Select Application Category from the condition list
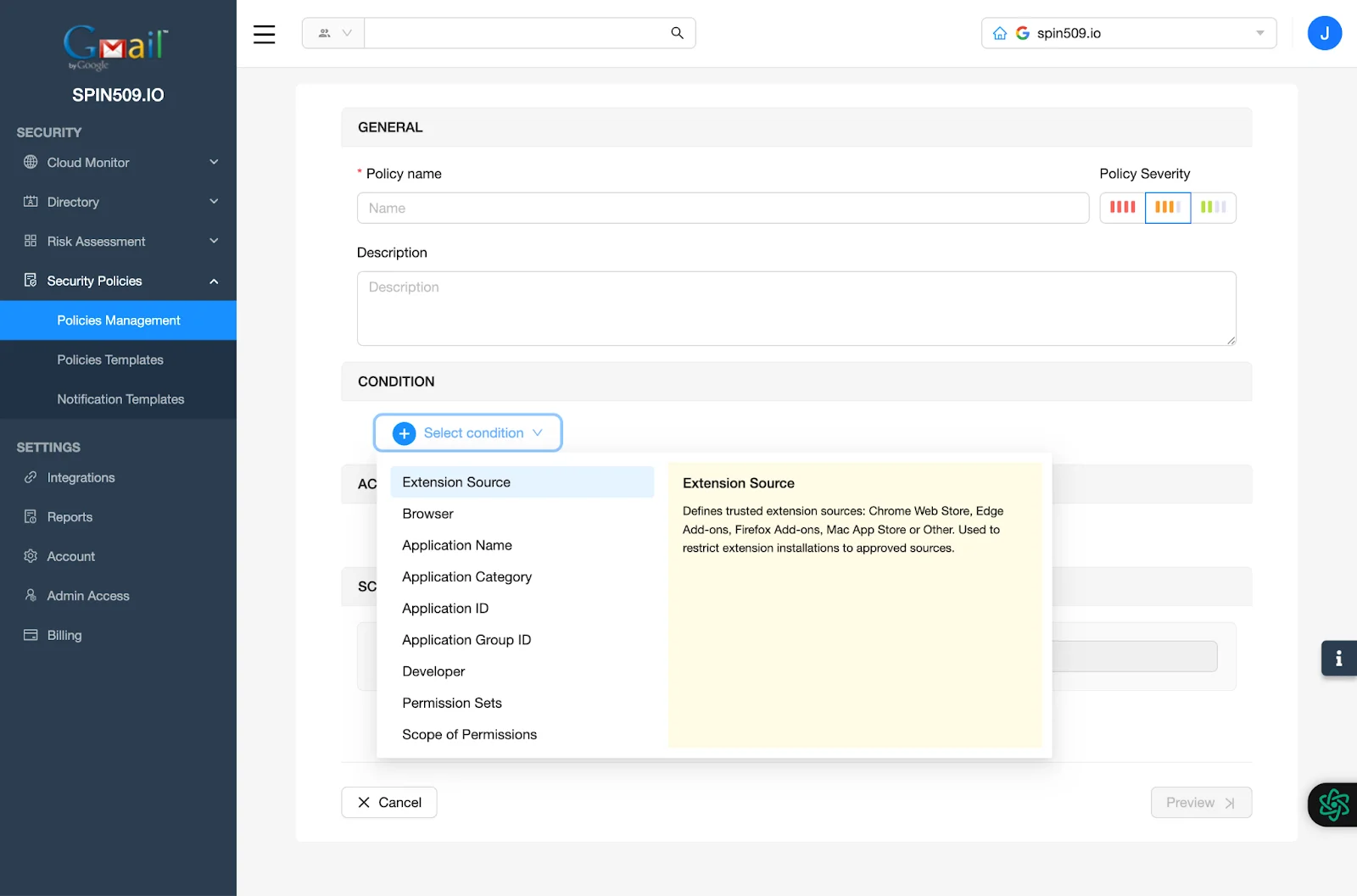This screenshot has height=896, width=1357. [466, 576]
